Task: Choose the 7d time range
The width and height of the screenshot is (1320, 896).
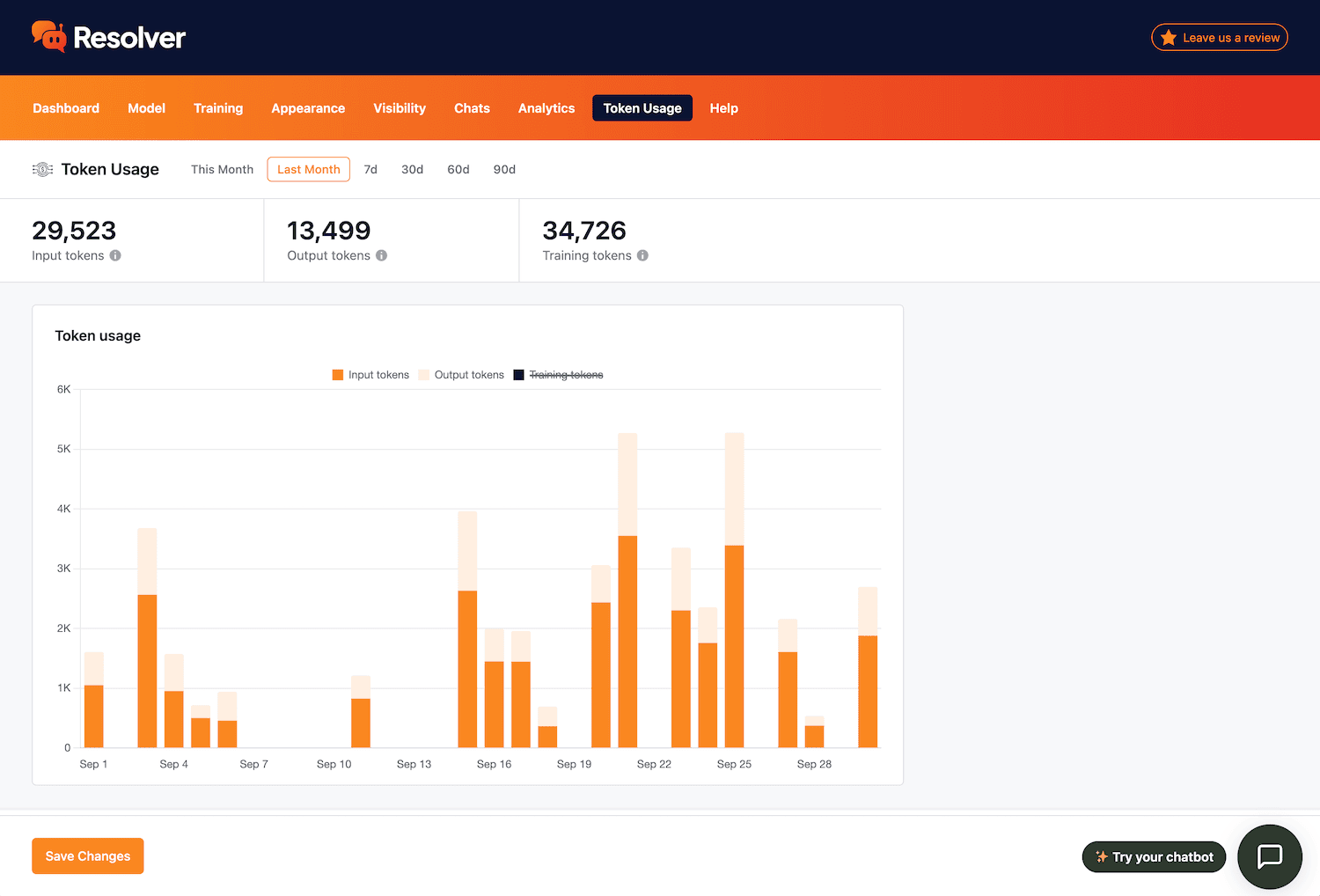Action: tap(370, 169)
